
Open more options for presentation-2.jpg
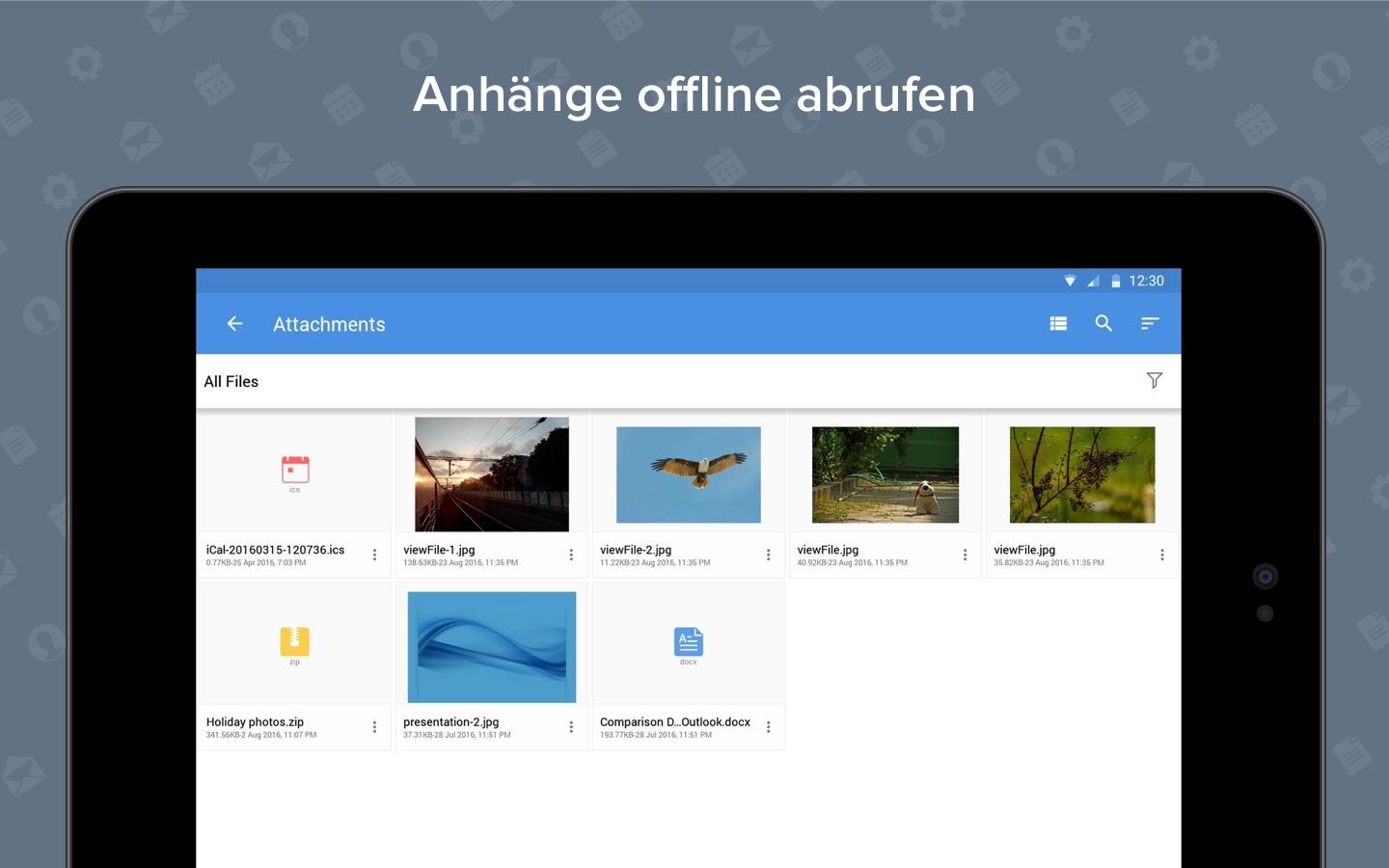571,727
